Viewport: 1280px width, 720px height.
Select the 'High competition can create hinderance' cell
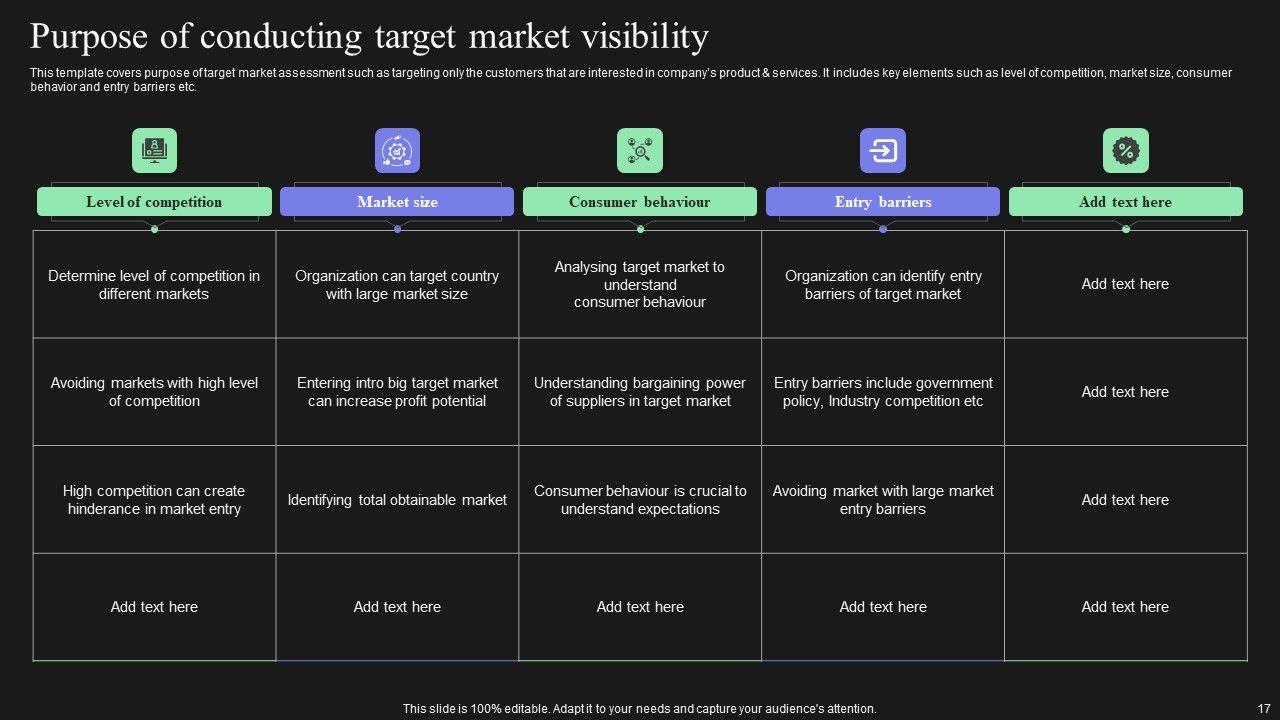(154, 500)
